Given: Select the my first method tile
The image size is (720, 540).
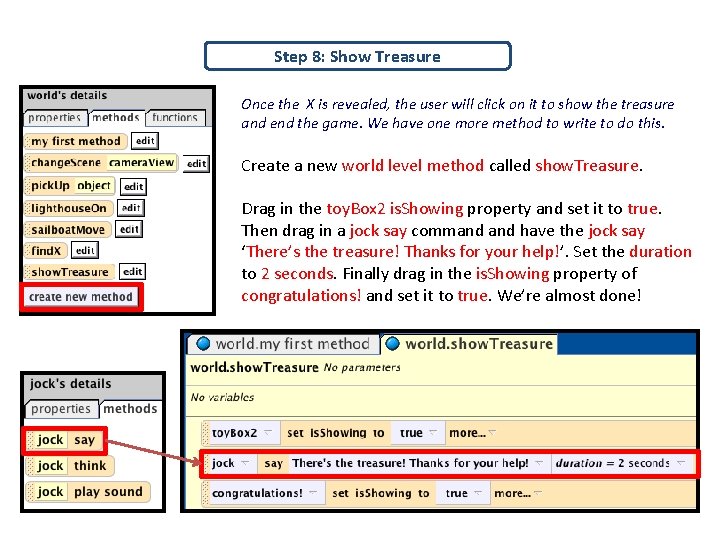Looking at the screenshot, I should click(x=76, y=141).
